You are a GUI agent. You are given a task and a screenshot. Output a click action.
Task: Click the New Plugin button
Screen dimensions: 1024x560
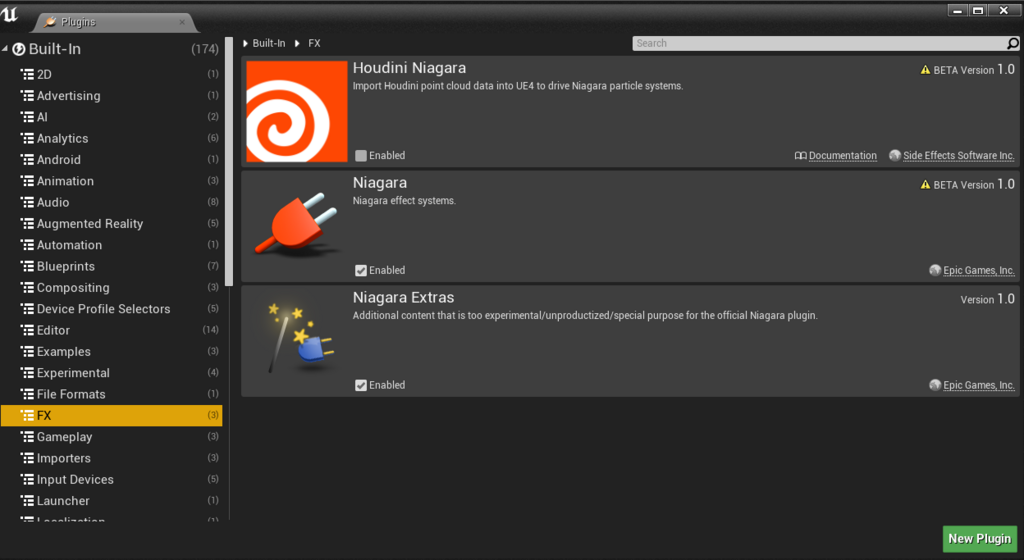tap(980, 538)
